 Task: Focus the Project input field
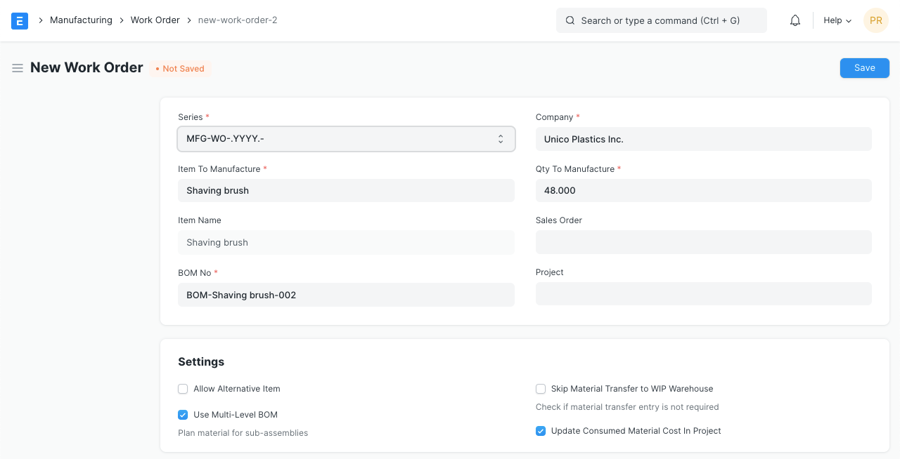point(703,294)
